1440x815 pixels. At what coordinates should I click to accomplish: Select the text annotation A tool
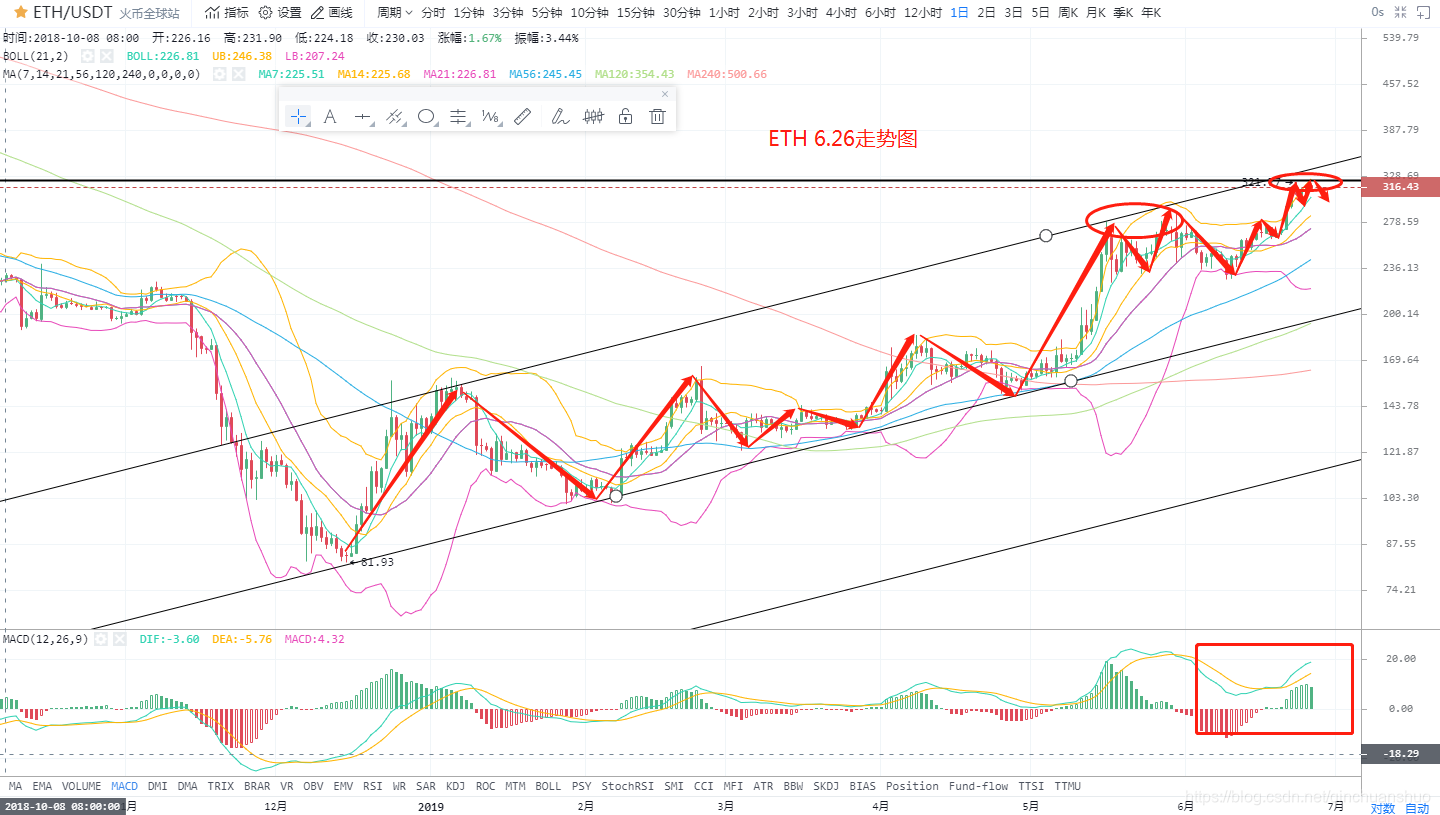click(330, 117)
